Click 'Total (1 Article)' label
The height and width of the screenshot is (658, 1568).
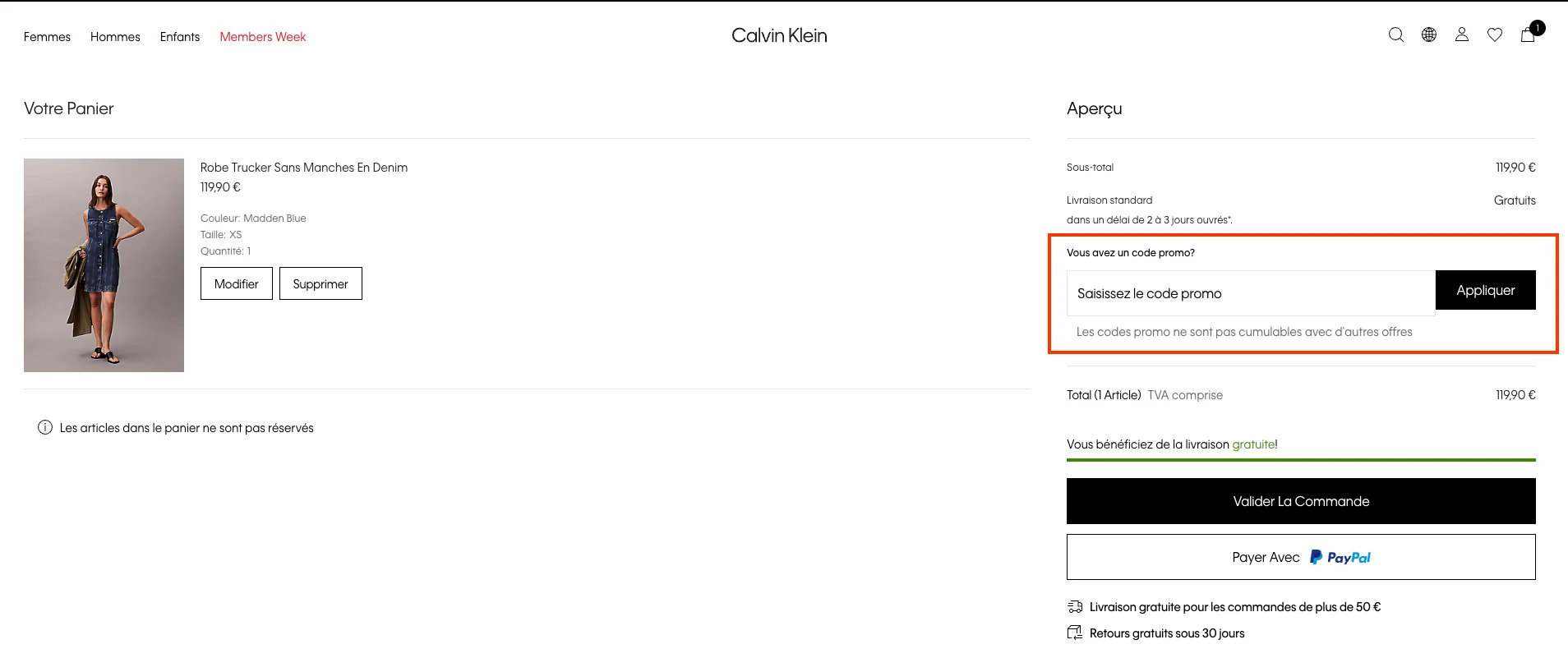click(1104, 395)
